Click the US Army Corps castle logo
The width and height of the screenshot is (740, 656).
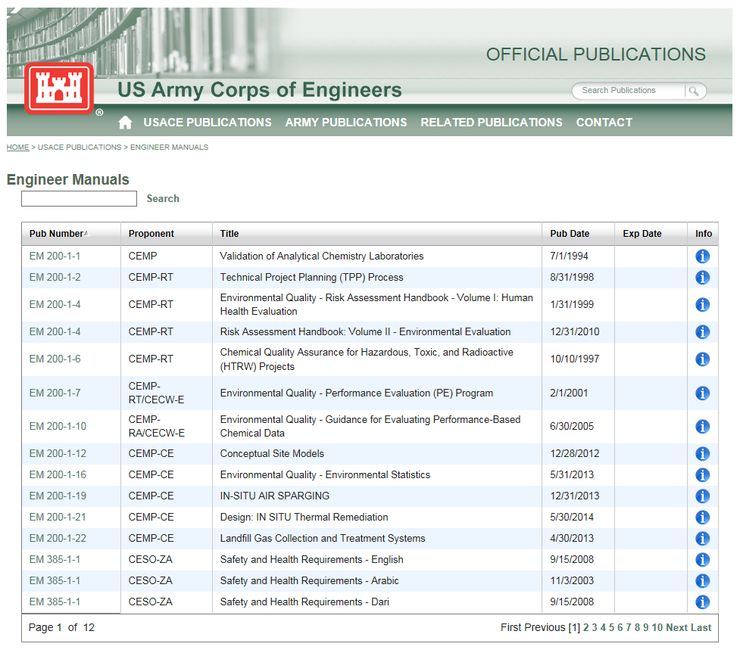click(x=59, y=89)
